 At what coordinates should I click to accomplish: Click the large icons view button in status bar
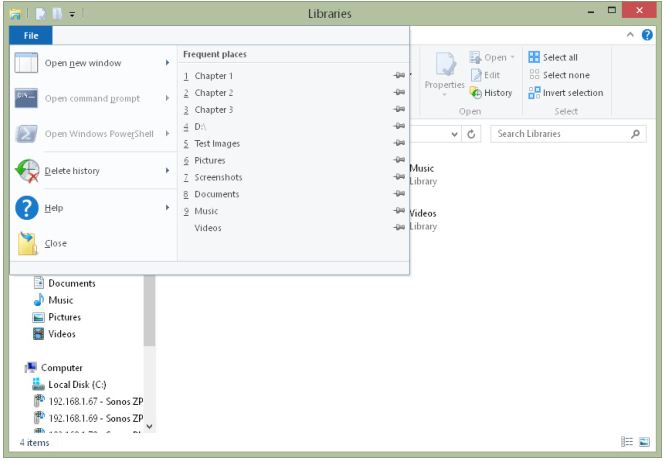(645, 441)
